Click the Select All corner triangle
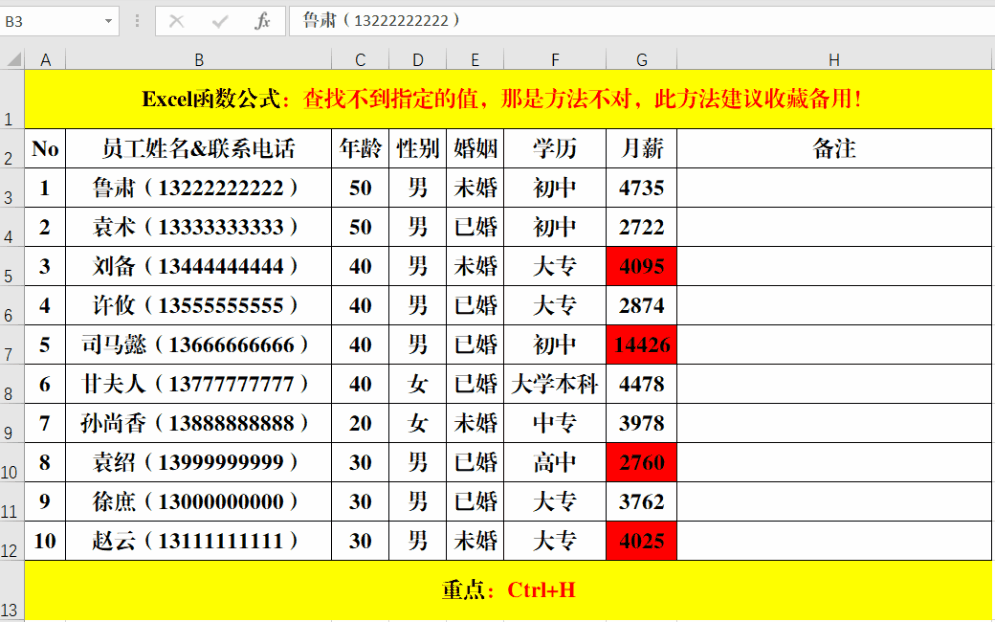This screenshot has width=995, height=622. pos(13,60)
